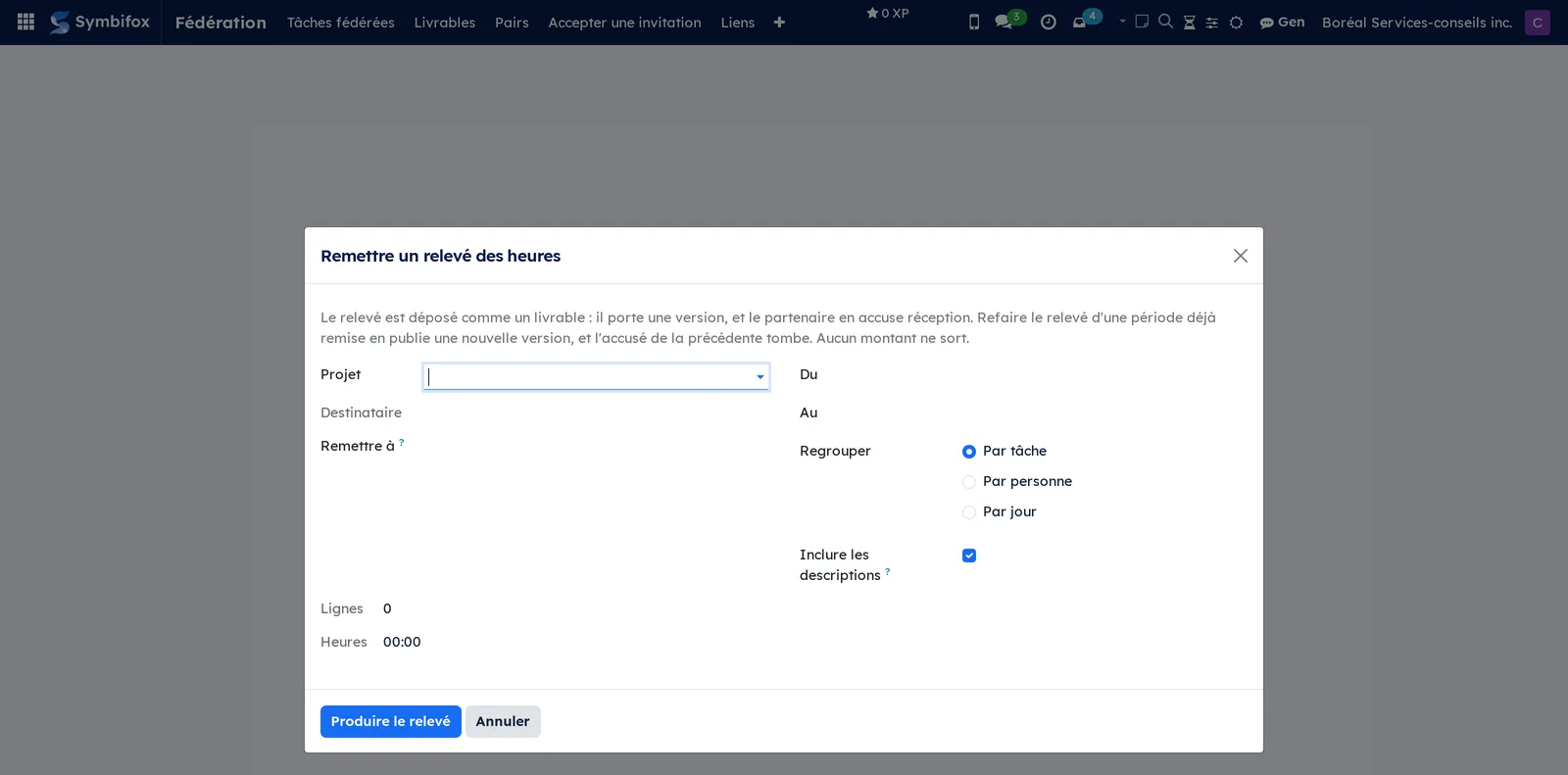
Task: Open the apps grid menu
Action: pos(26,22)
